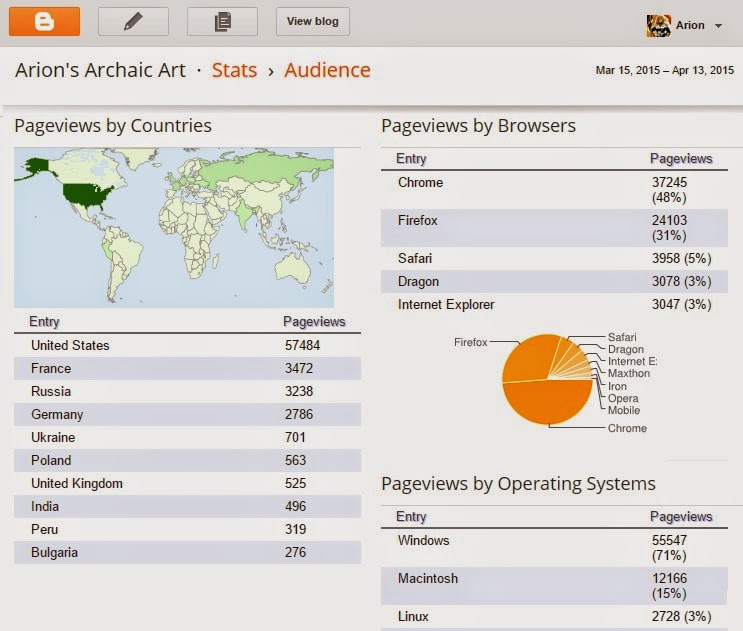Select the Poland country row

click(x=187, y=460)
